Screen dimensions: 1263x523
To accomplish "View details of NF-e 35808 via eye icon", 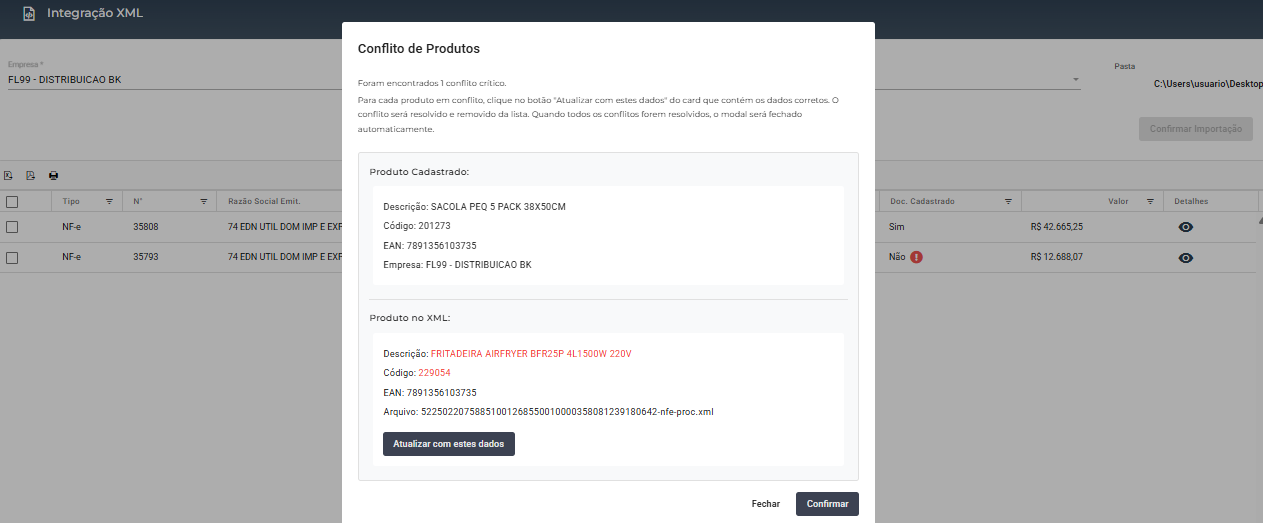I will (x=1185, y=228).
